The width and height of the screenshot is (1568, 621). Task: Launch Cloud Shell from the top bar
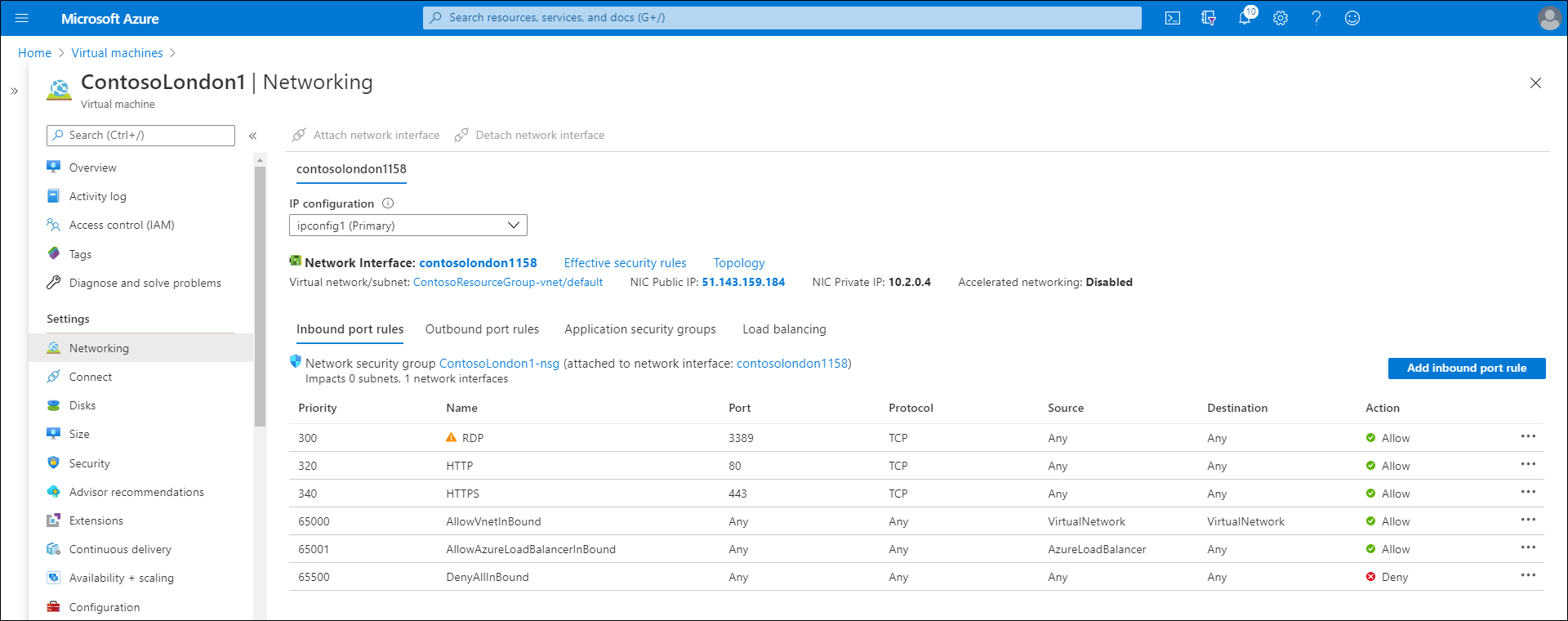(x=1173, y=18)
